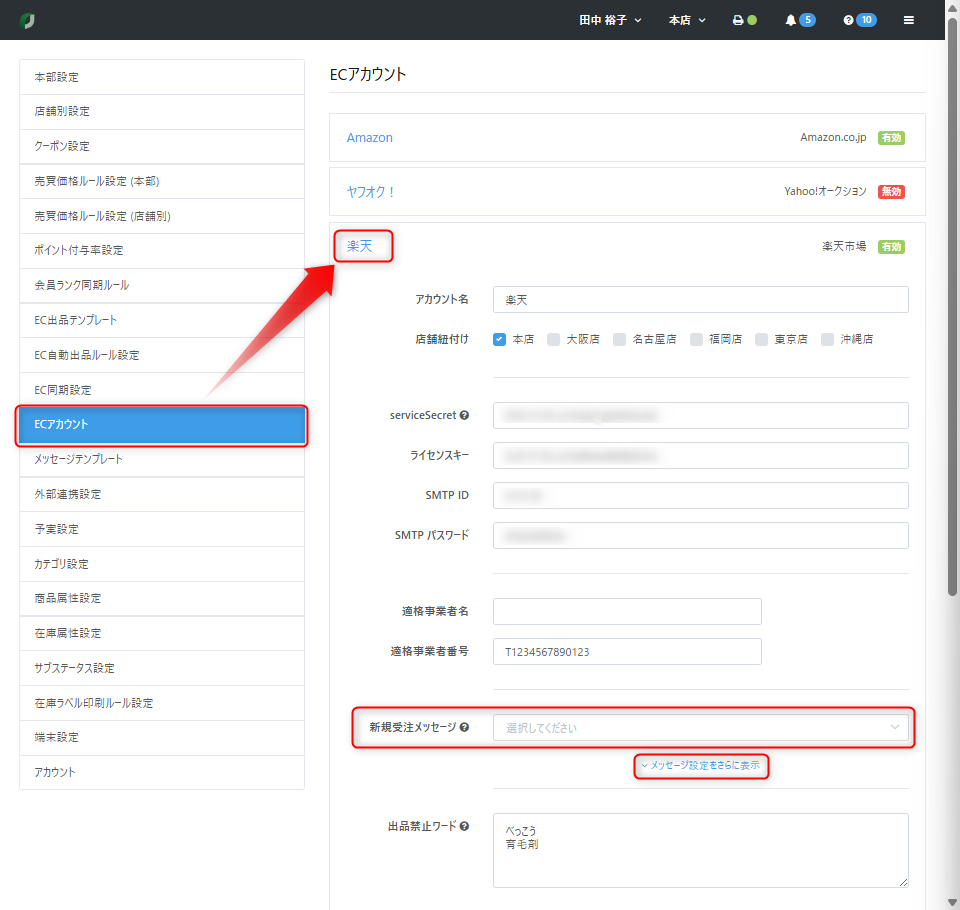This screenshot has height=910, width=960.
Task: Click the notification count badge 5
Action: pyautogui.click(x=808, y=20)
